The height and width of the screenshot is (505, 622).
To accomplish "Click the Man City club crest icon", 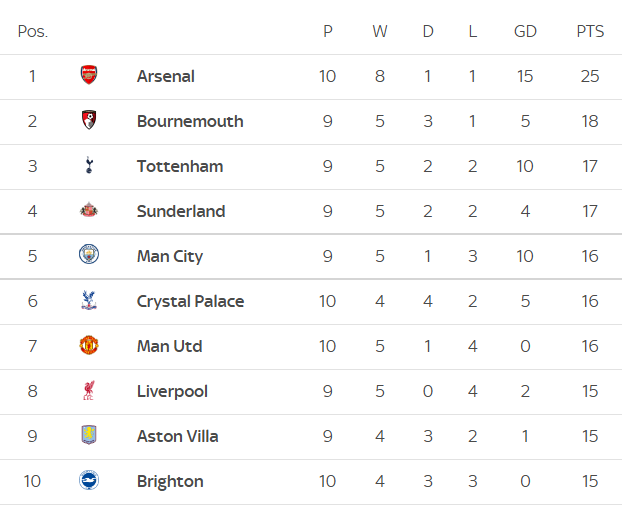I will click(x=89, y=256).
